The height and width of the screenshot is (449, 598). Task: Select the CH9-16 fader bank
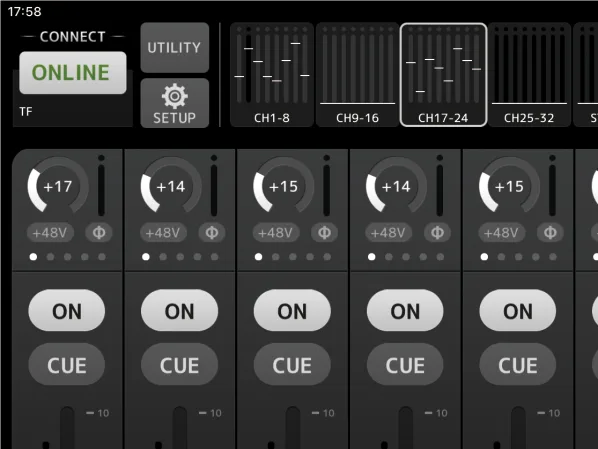pos(357,75)
